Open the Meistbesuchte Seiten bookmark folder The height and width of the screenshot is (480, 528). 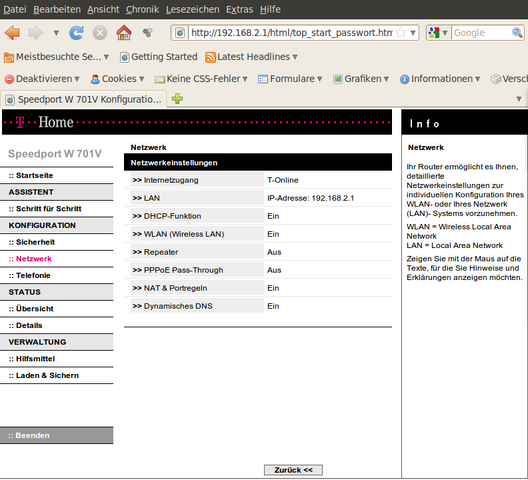click(57, 57)
